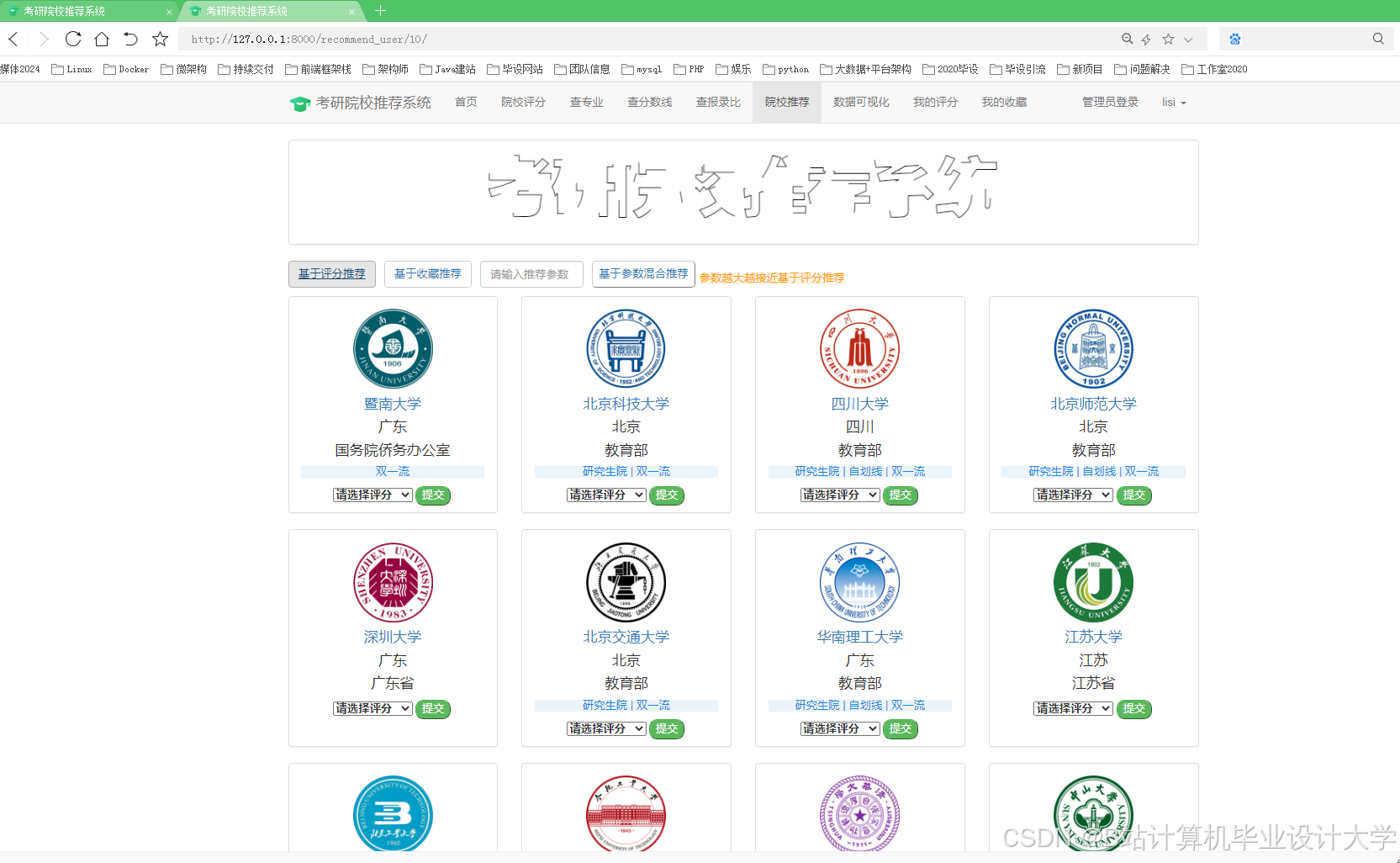The width and height of the screenshot is (1400, 863).
Task: Expand the rating dropdown for 北京师范大学
Action: (1073, 495)
